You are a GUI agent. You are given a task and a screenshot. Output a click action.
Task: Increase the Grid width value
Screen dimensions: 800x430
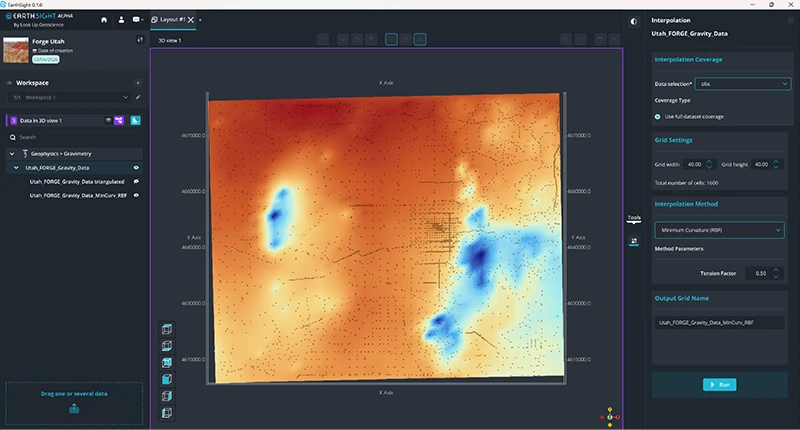[709, 162]
